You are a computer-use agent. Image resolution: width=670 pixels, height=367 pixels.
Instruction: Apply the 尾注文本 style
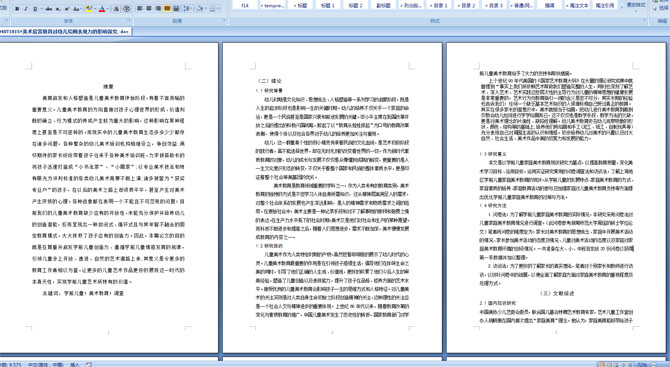(577, 6)
